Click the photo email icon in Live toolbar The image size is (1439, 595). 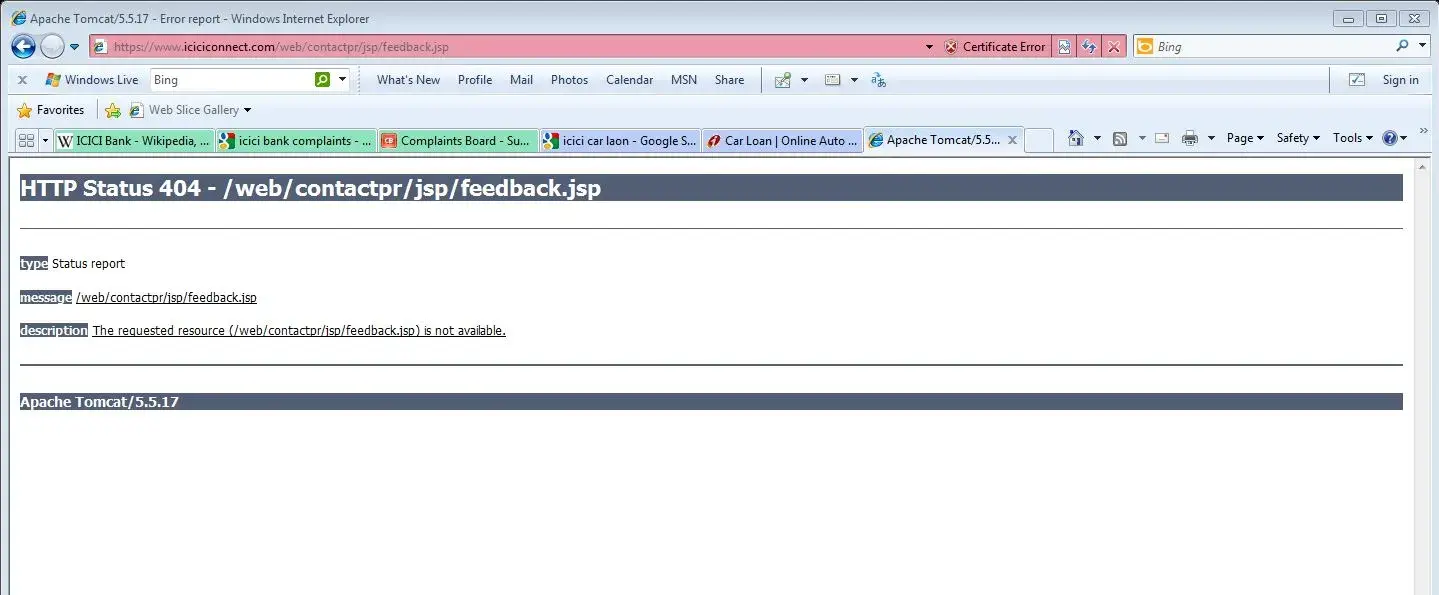(x=783, y=80)
